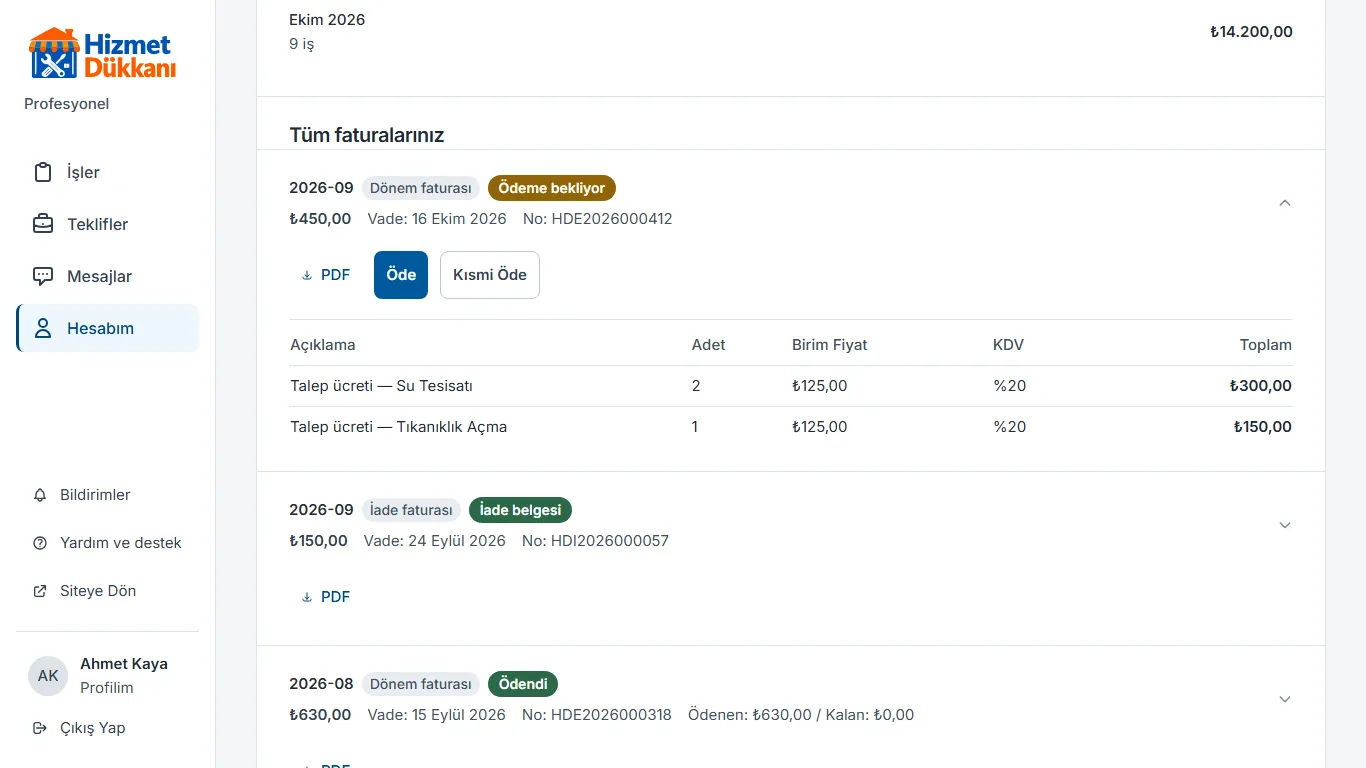
Task: Select Hesabım in the sidebar
Action: click(x=108, y=328)
